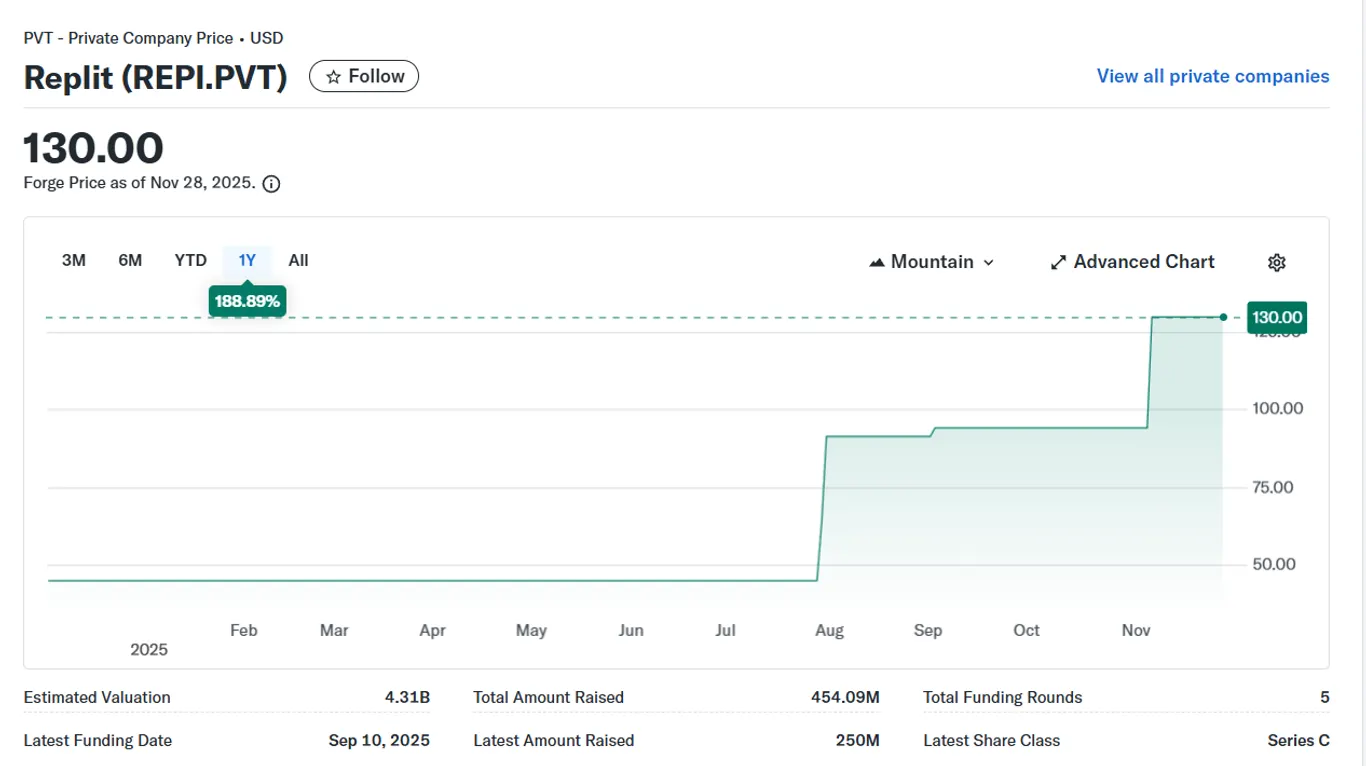Click the star icon in Follow button
This screenshot has width=1366, height=766.
click(x=334, y=77)
